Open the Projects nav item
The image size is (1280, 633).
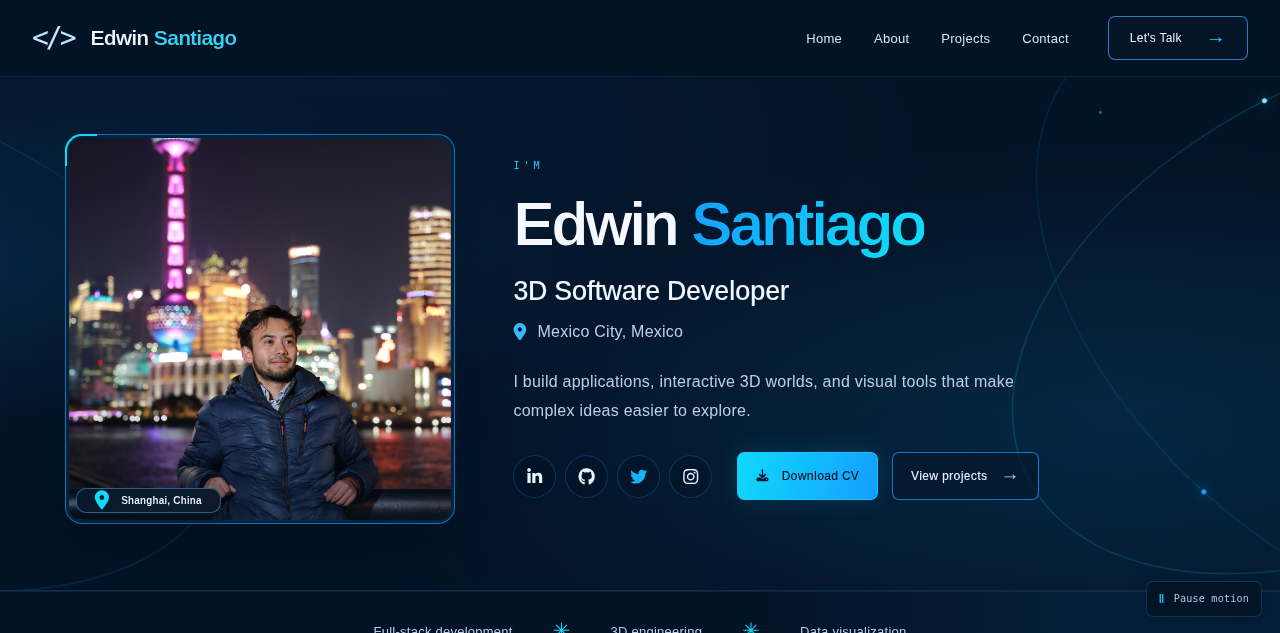pos(965,38)
